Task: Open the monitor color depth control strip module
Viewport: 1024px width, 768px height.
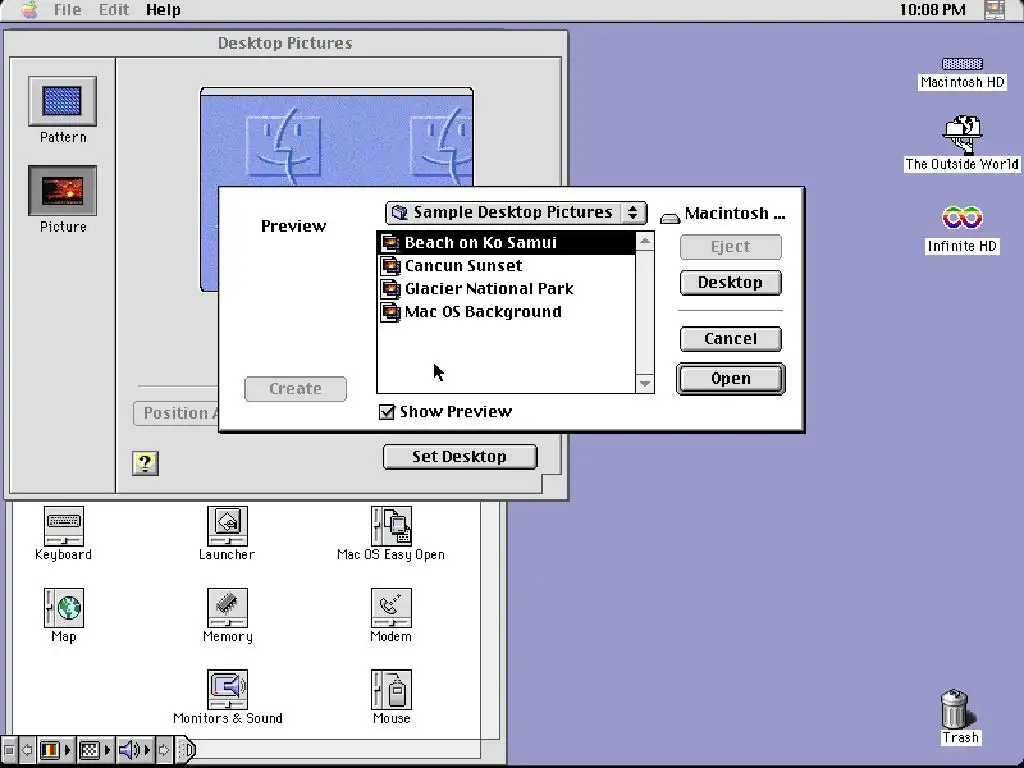Action: point(55,750)
